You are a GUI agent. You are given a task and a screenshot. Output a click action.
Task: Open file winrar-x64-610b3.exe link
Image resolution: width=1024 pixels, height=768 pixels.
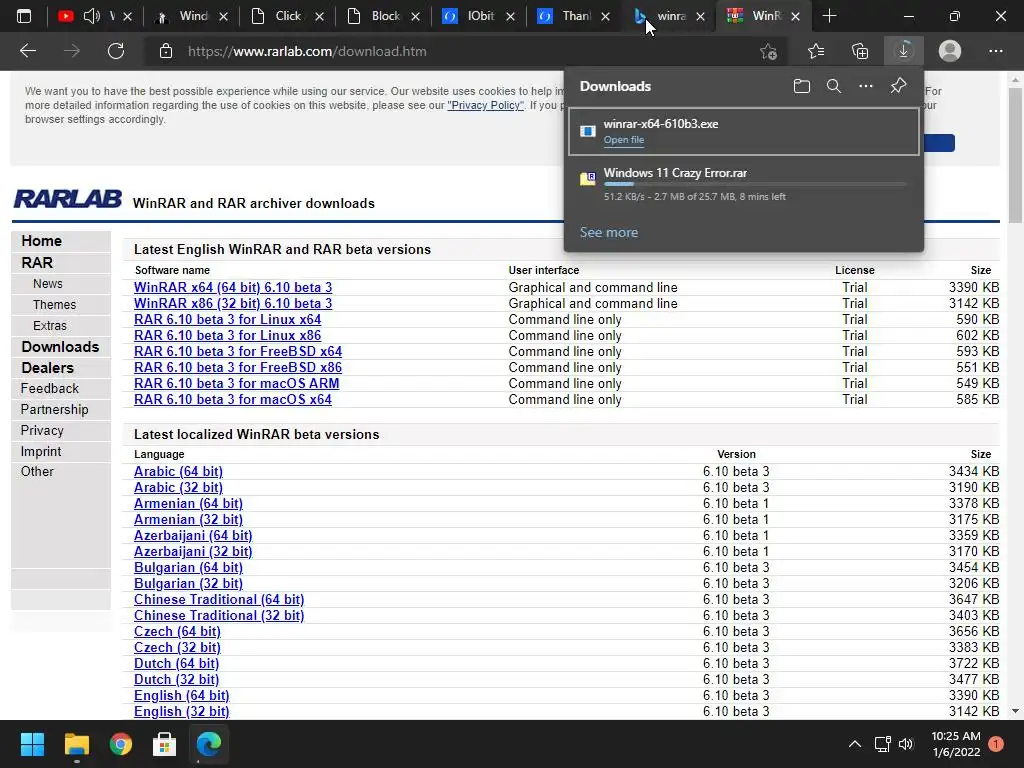(x=624, y=140)
